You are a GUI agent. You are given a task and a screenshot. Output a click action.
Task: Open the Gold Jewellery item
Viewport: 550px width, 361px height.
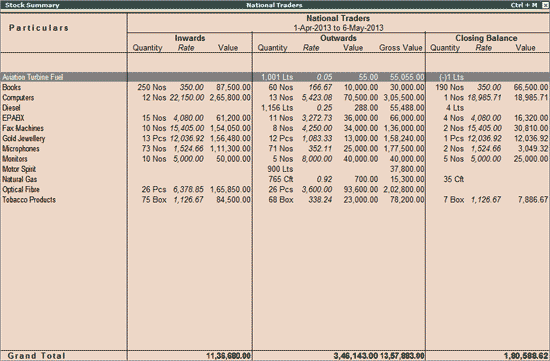(x=24, y=138)
